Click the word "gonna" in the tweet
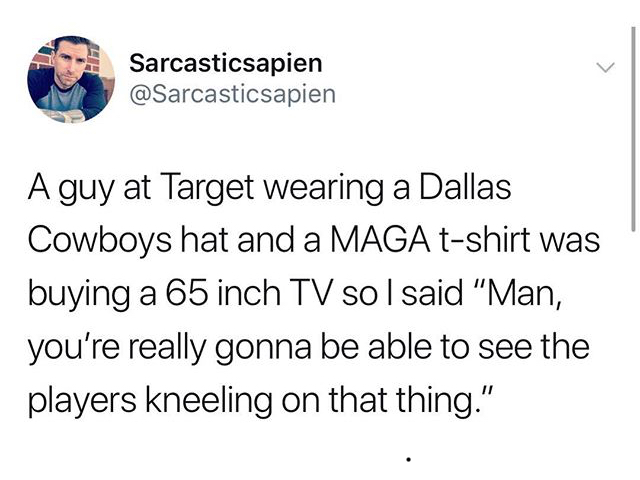Viewport: 640px width, 480px height. coord(263,349)
